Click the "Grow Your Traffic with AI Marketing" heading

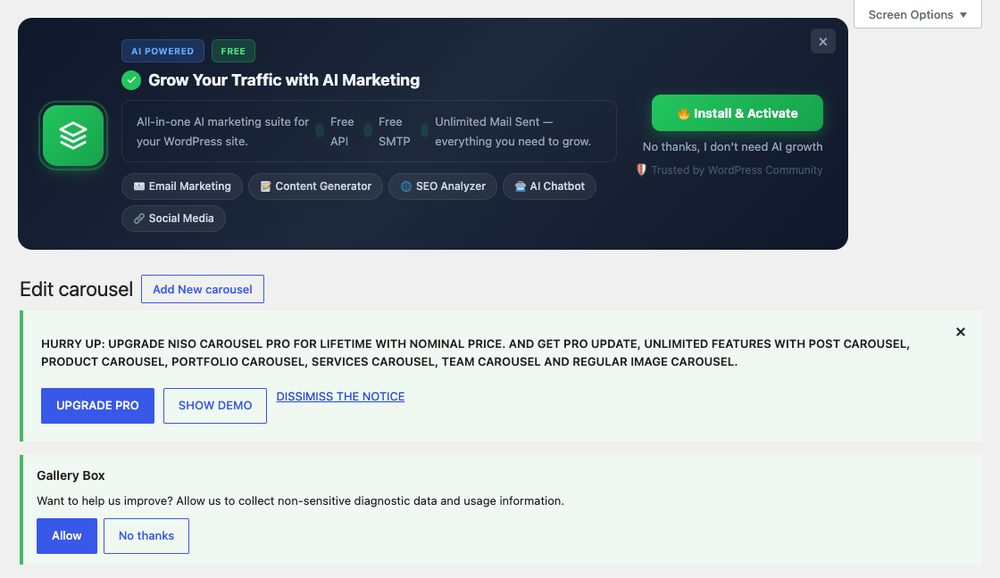coord(284,80)
